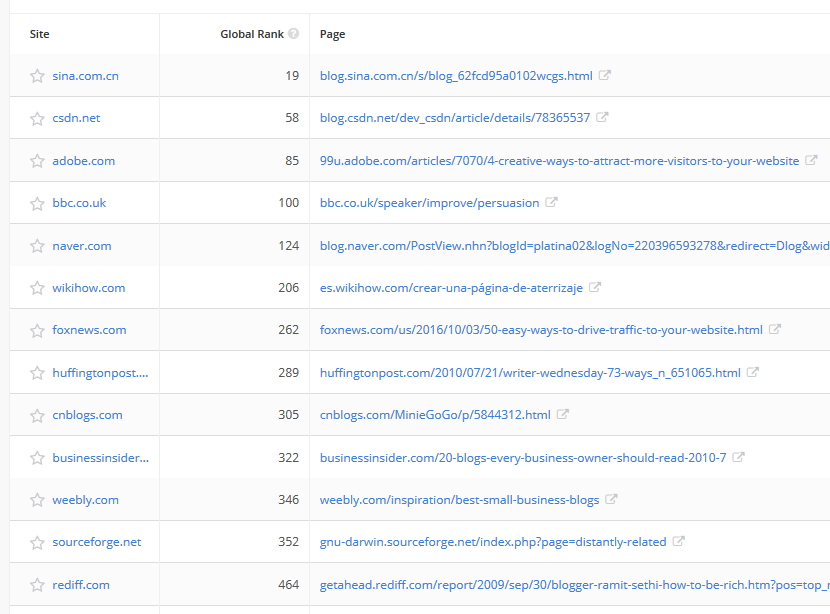
Task: Click the info icon next to Global Rank
Action: click(293, 33)
